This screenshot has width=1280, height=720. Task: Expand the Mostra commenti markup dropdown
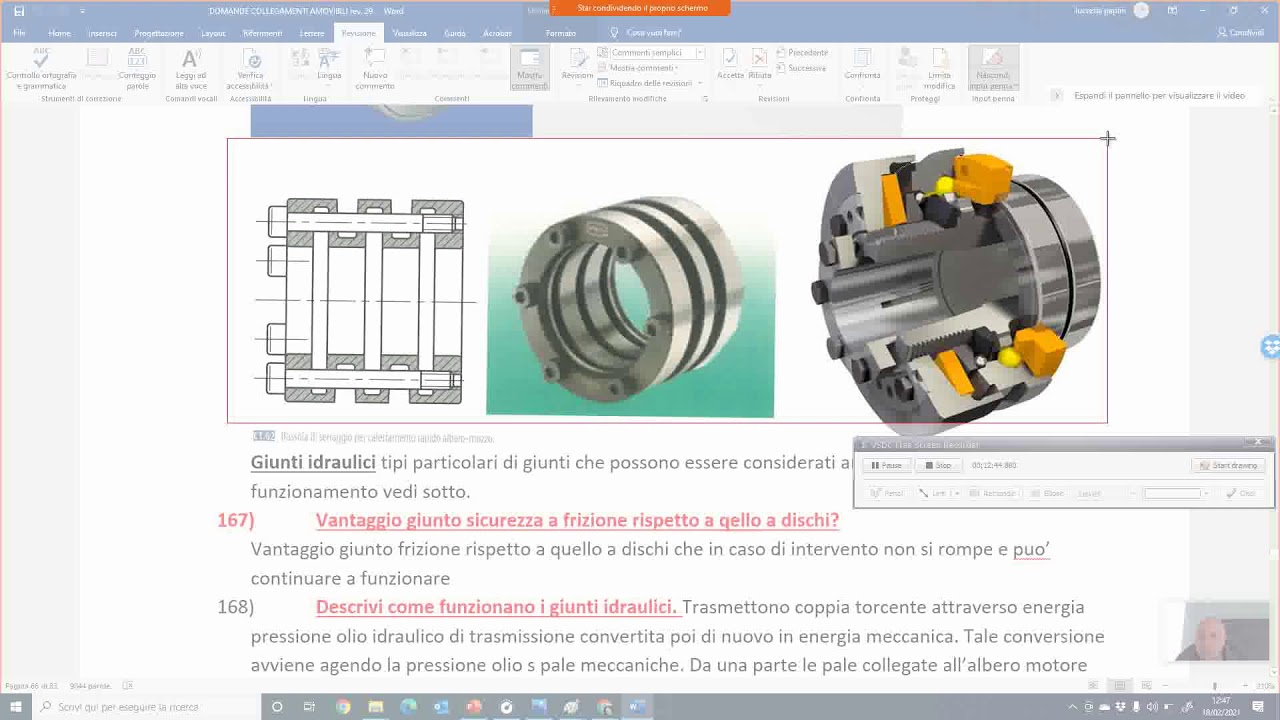tap(642, 68)
